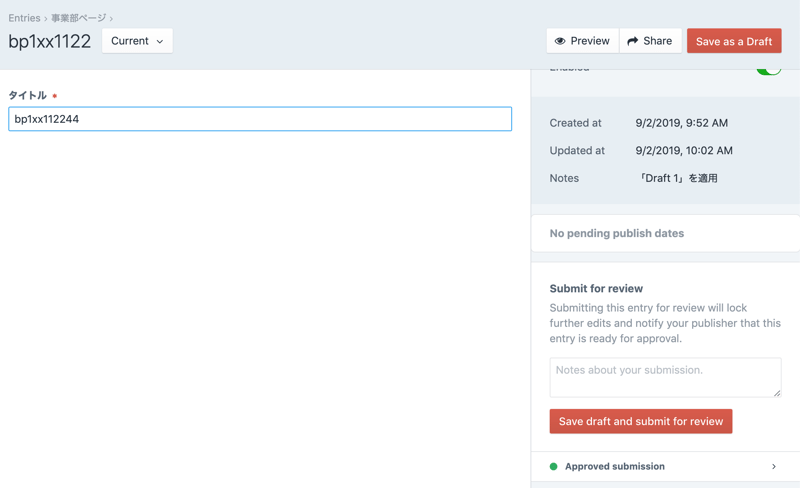Click the Approved submission label
This screenshot has width=800, height=488.
(x=614, y=466)
